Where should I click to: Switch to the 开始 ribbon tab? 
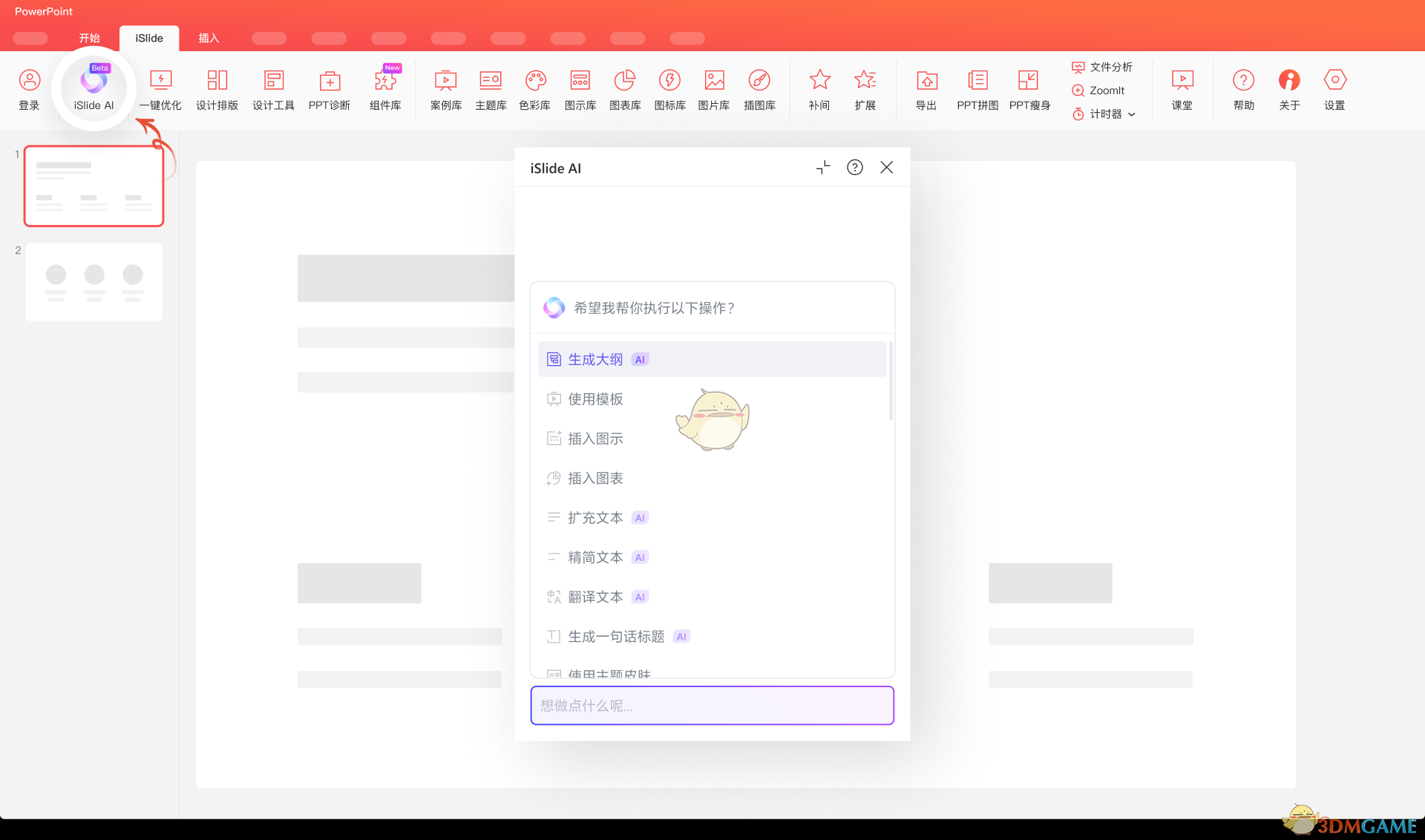90,38
